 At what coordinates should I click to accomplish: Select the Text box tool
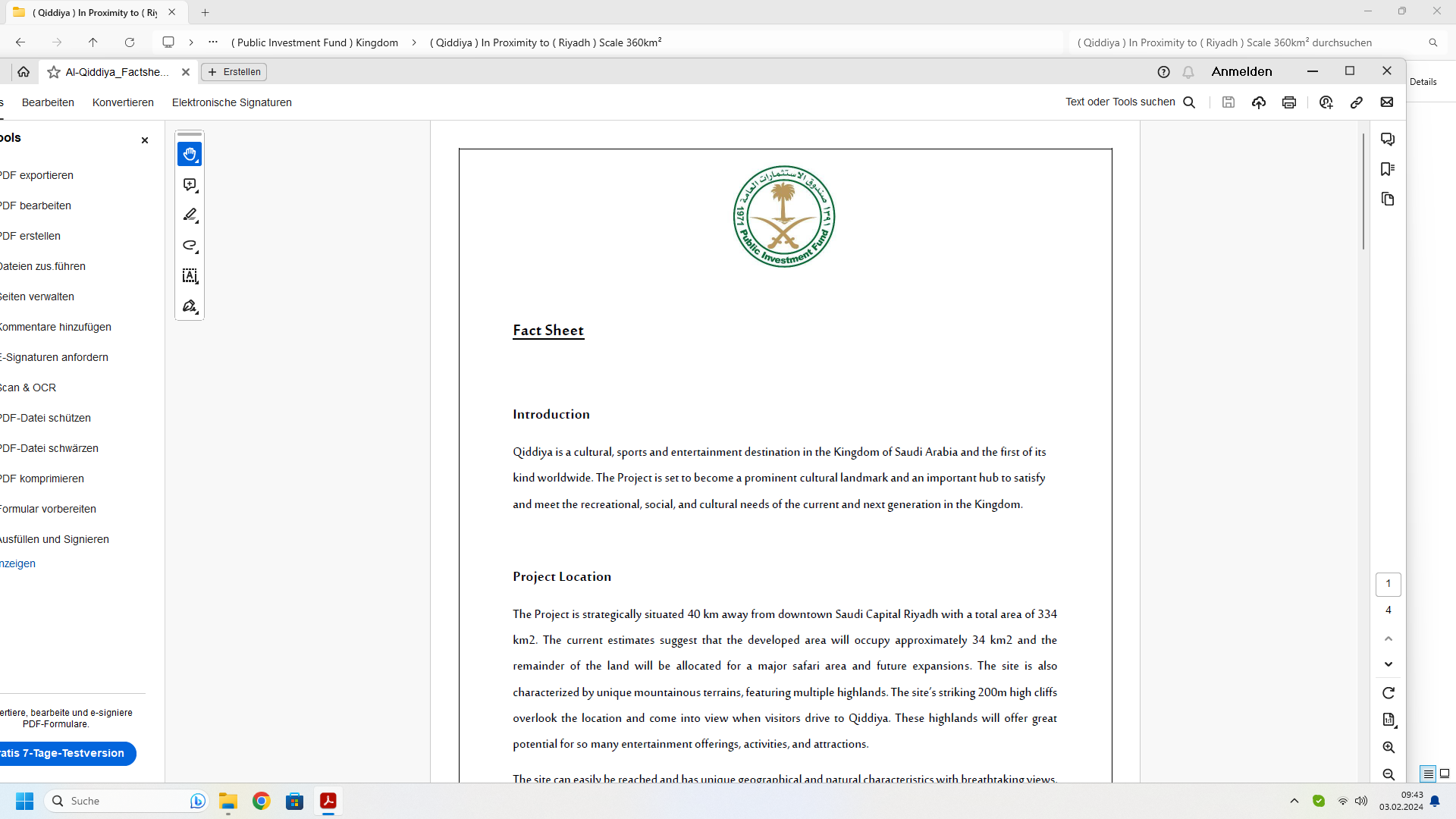point(190,276)
